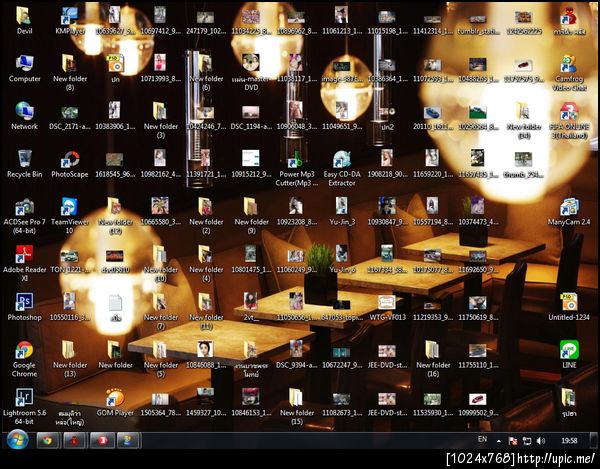This screenshot has height=469, width=600.
Task: Open TeamViewer 10 shortcut
Action: [x=70, y=216]
